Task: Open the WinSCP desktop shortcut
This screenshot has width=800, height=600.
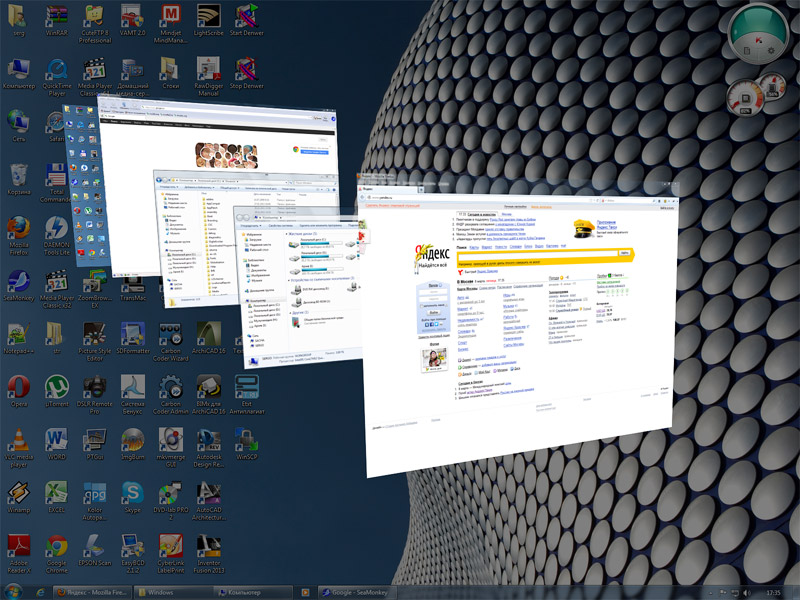Action: [246, 444]
